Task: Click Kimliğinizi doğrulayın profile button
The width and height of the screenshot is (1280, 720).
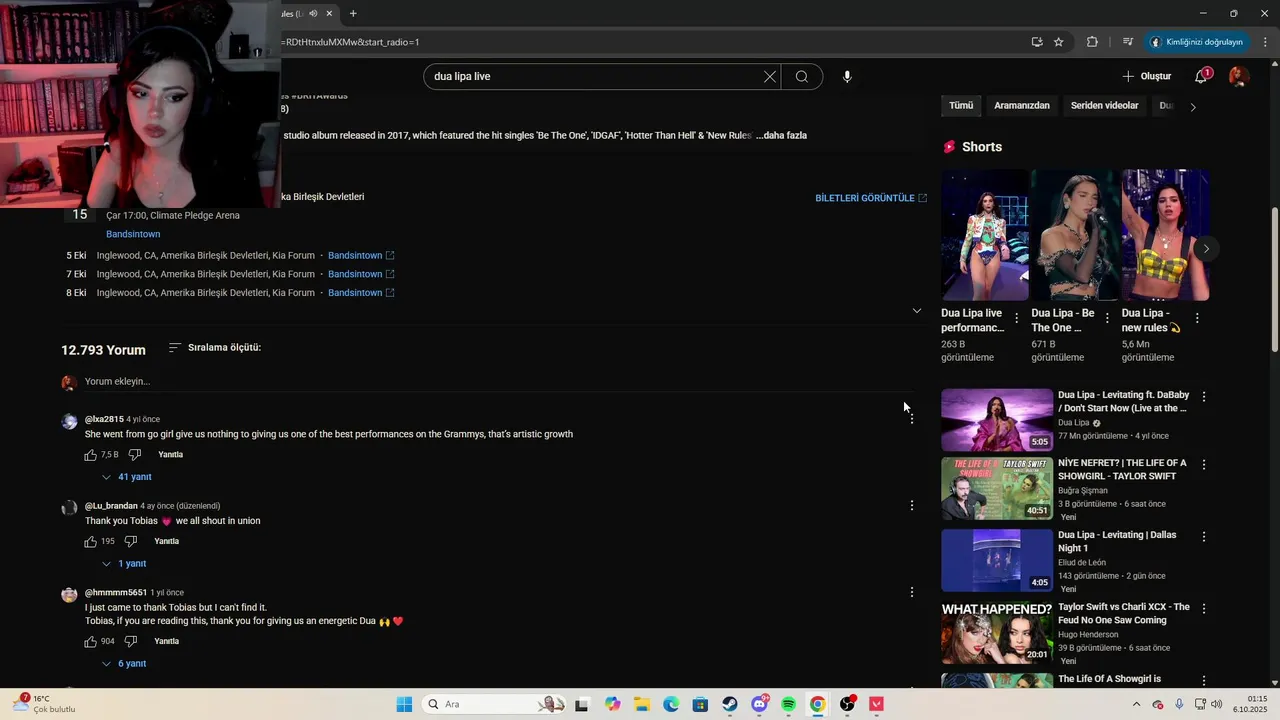Action: click(1197, 42)
